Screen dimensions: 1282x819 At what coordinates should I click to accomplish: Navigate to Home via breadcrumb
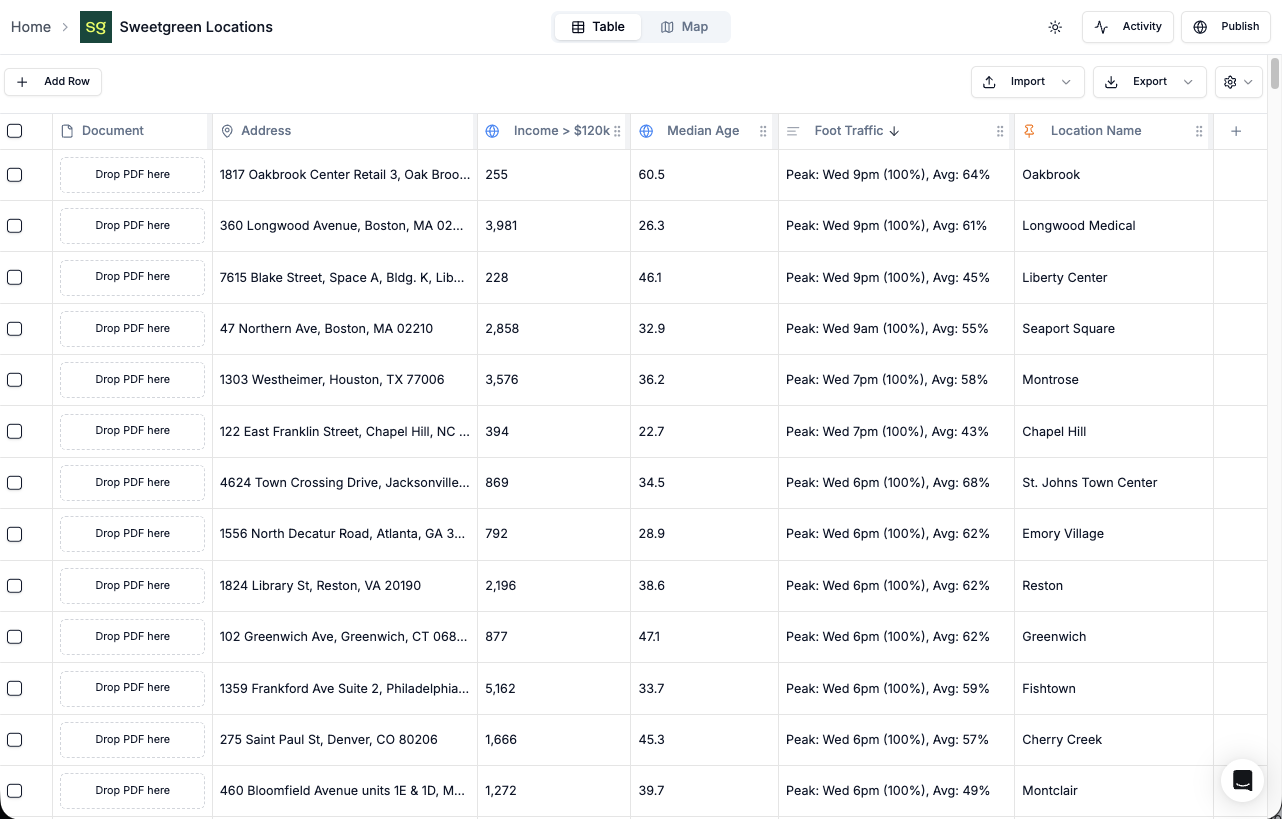[30, 27]
